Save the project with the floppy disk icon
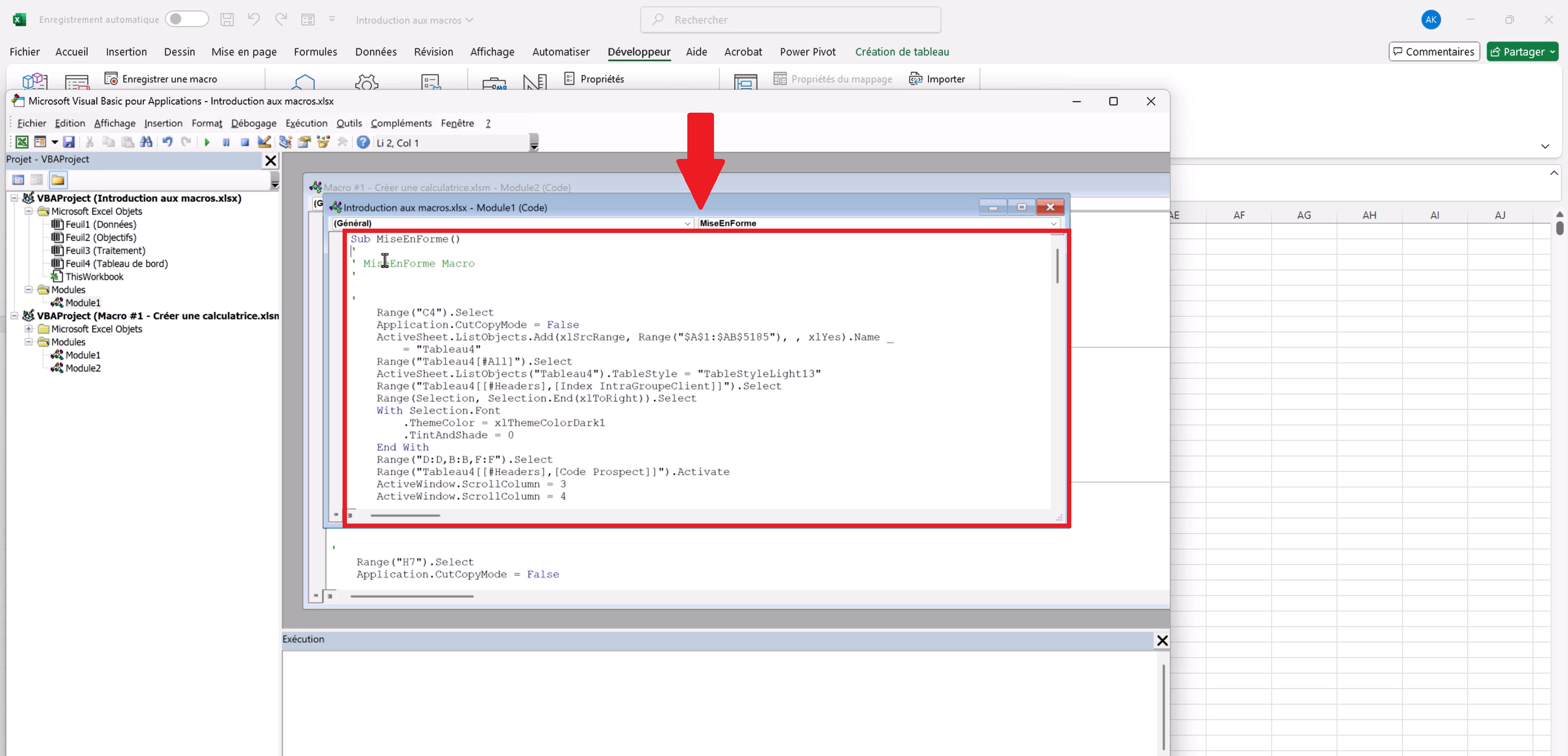The image size is (1568, 756). click(x=69, y=142)
